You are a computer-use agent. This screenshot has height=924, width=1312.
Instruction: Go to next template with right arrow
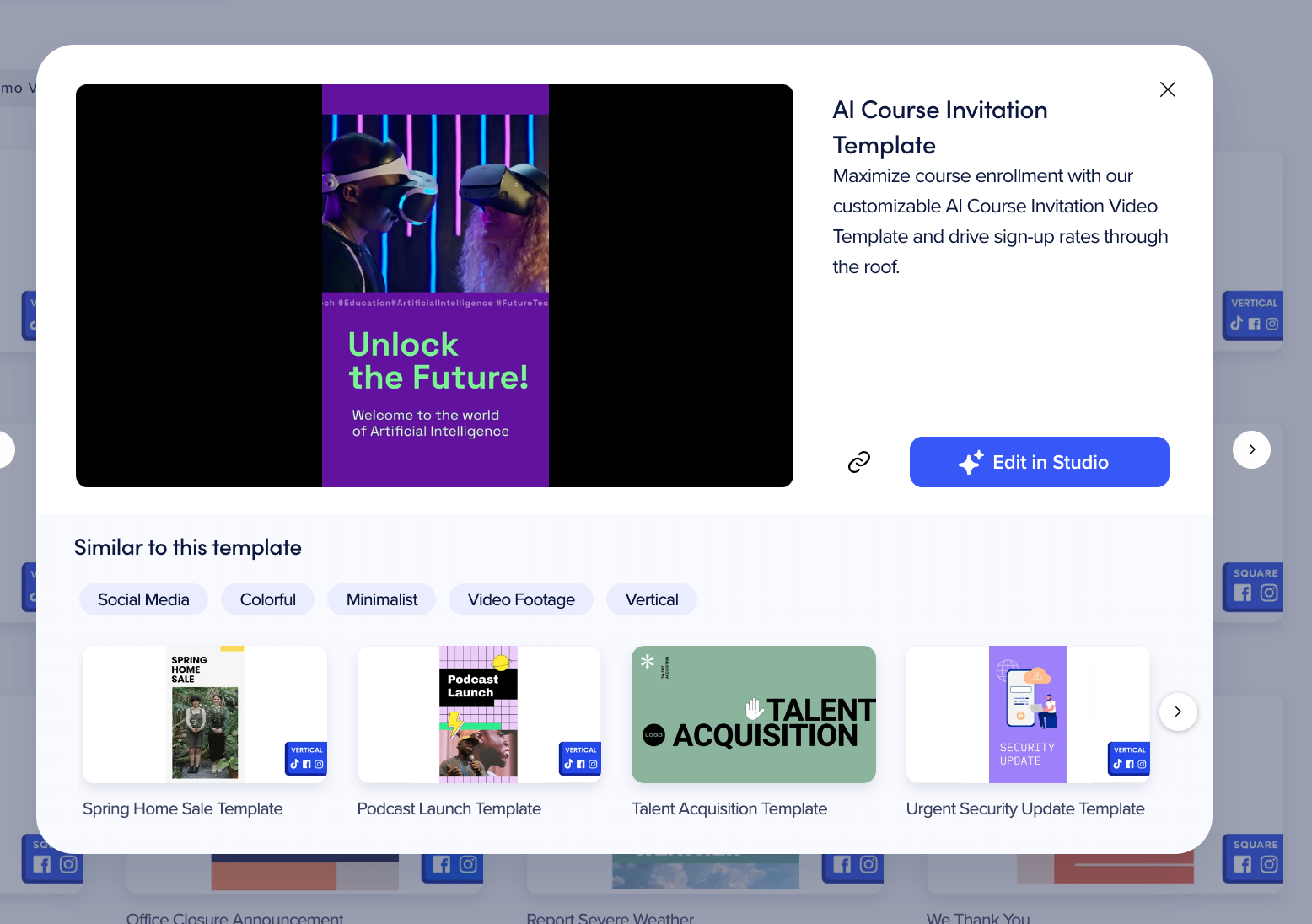pos(1251,449)
